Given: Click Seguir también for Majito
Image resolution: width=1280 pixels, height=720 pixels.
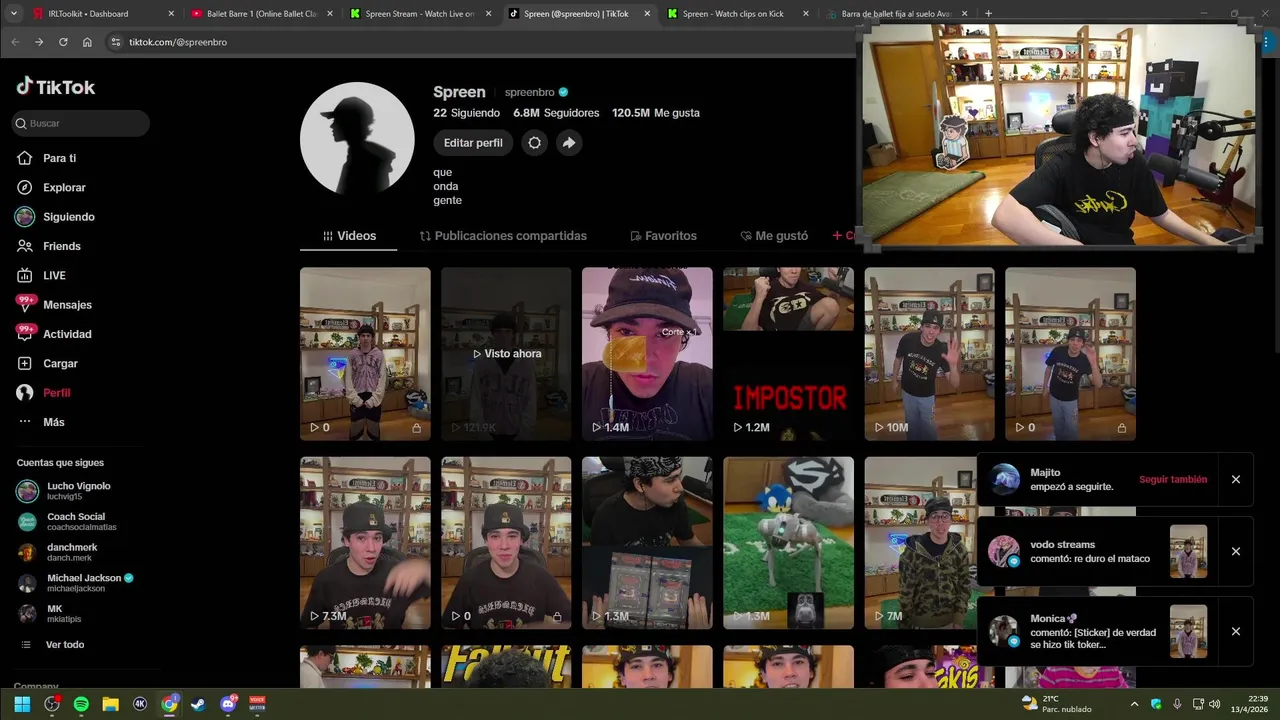Looking at the screenshot, I should pos(1173,480).
